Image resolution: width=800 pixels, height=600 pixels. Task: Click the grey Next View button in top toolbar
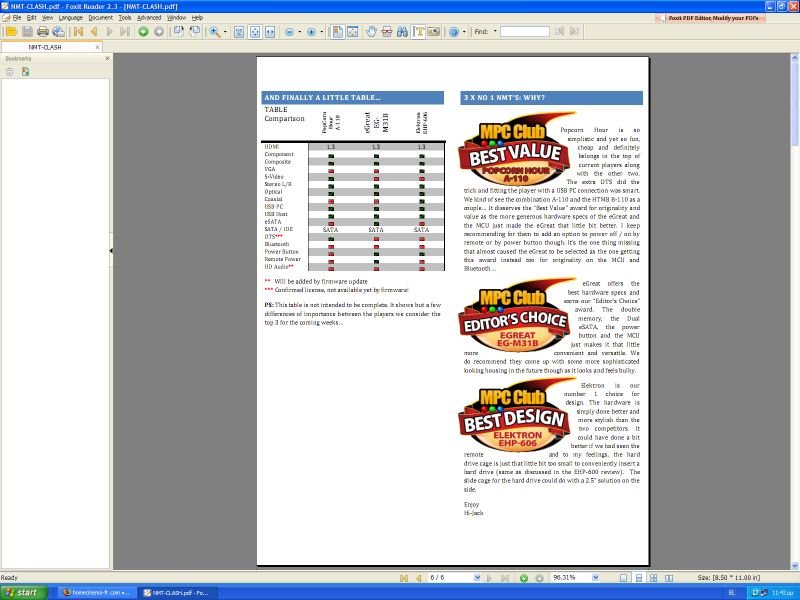point(159,32)
